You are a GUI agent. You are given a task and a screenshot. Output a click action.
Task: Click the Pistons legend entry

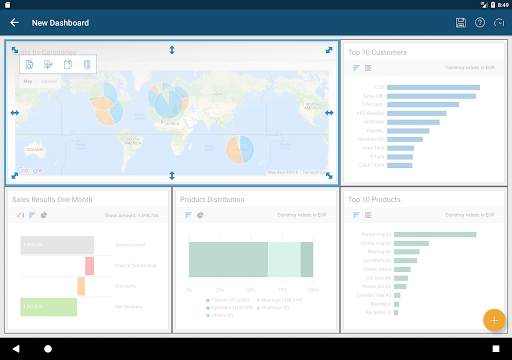228,300
